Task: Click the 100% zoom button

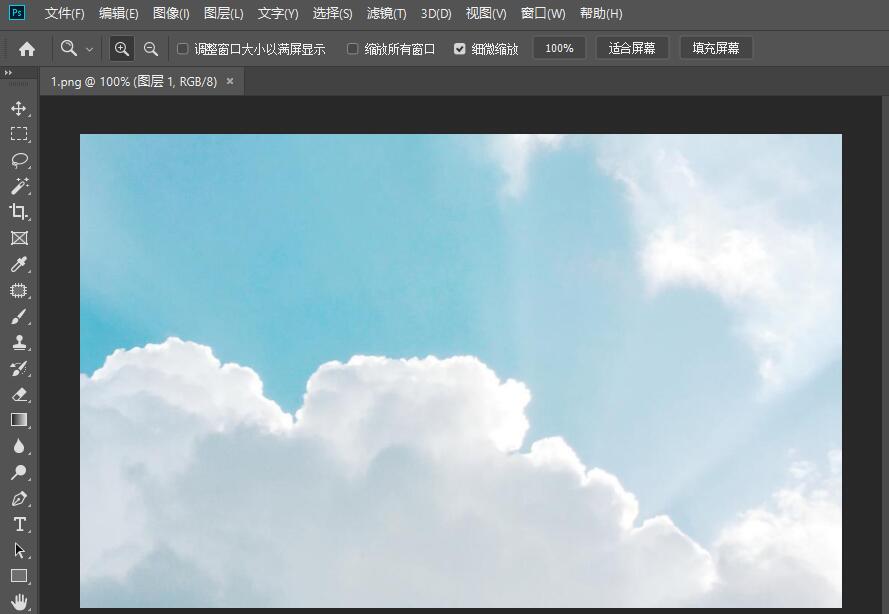Action: tap(559, 49)
